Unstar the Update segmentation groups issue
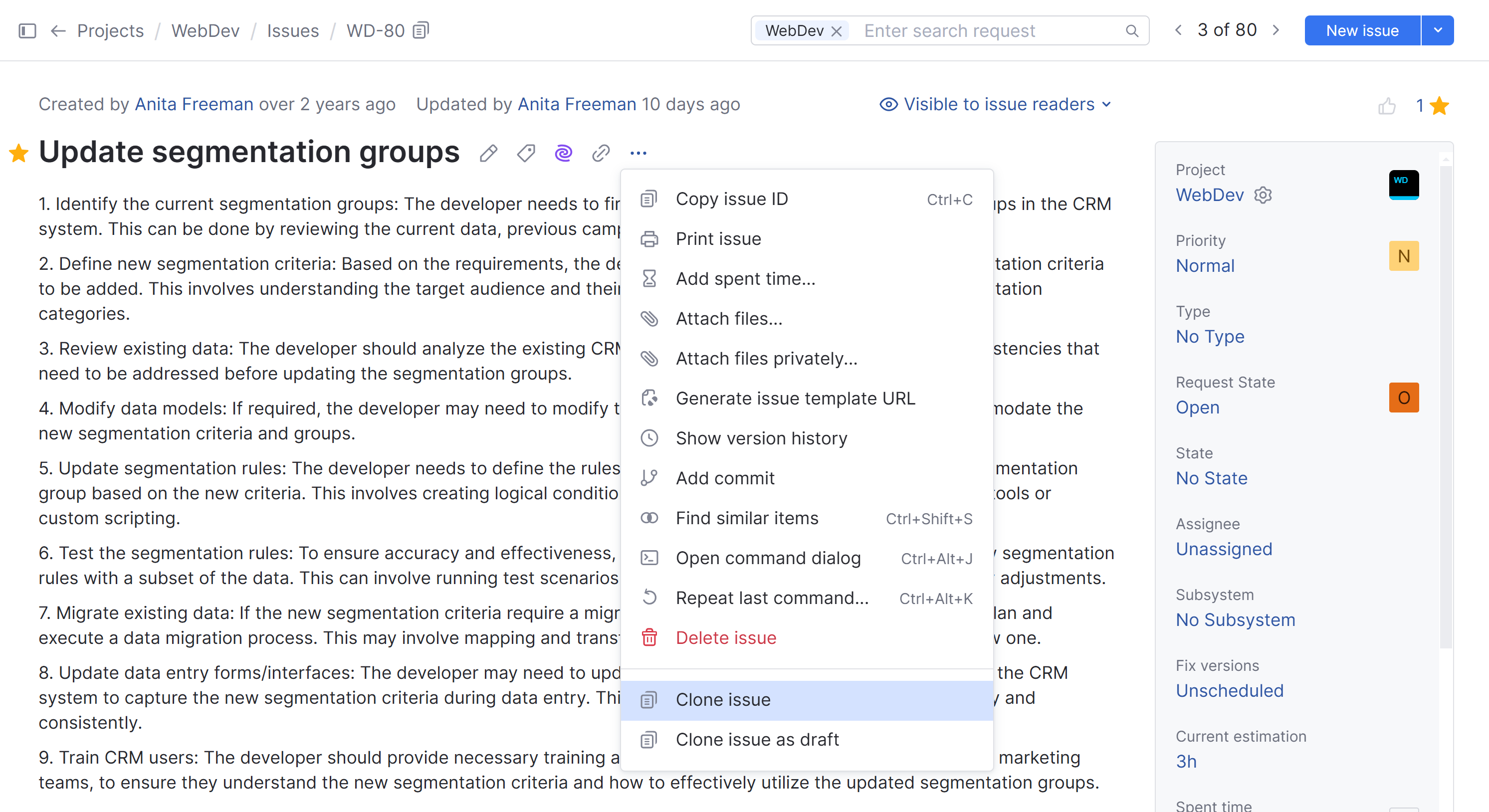1489x812 pixels. pyautogui.click(x=18, y=153)
